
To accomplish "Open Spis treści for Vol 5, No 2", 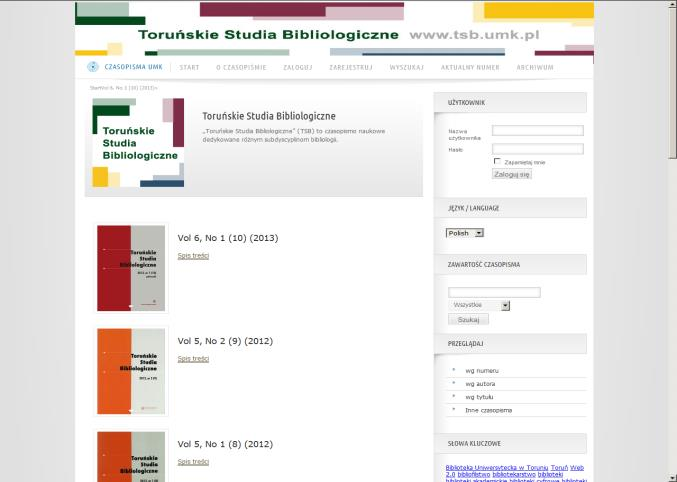I will [193, 359].
